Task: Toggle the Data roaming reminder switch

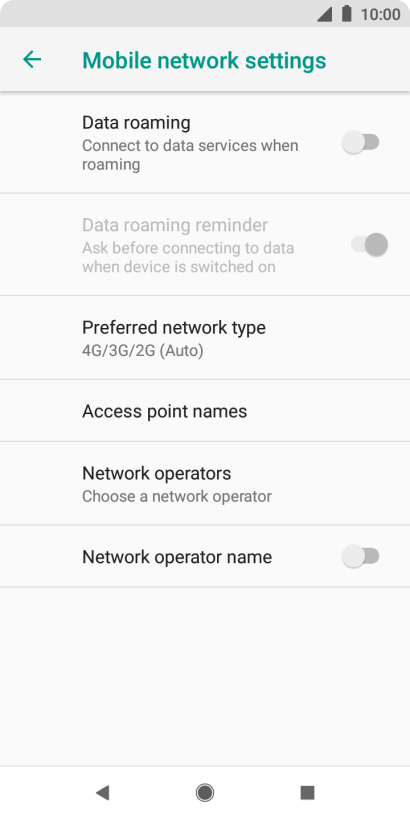Action: point(369,244)
